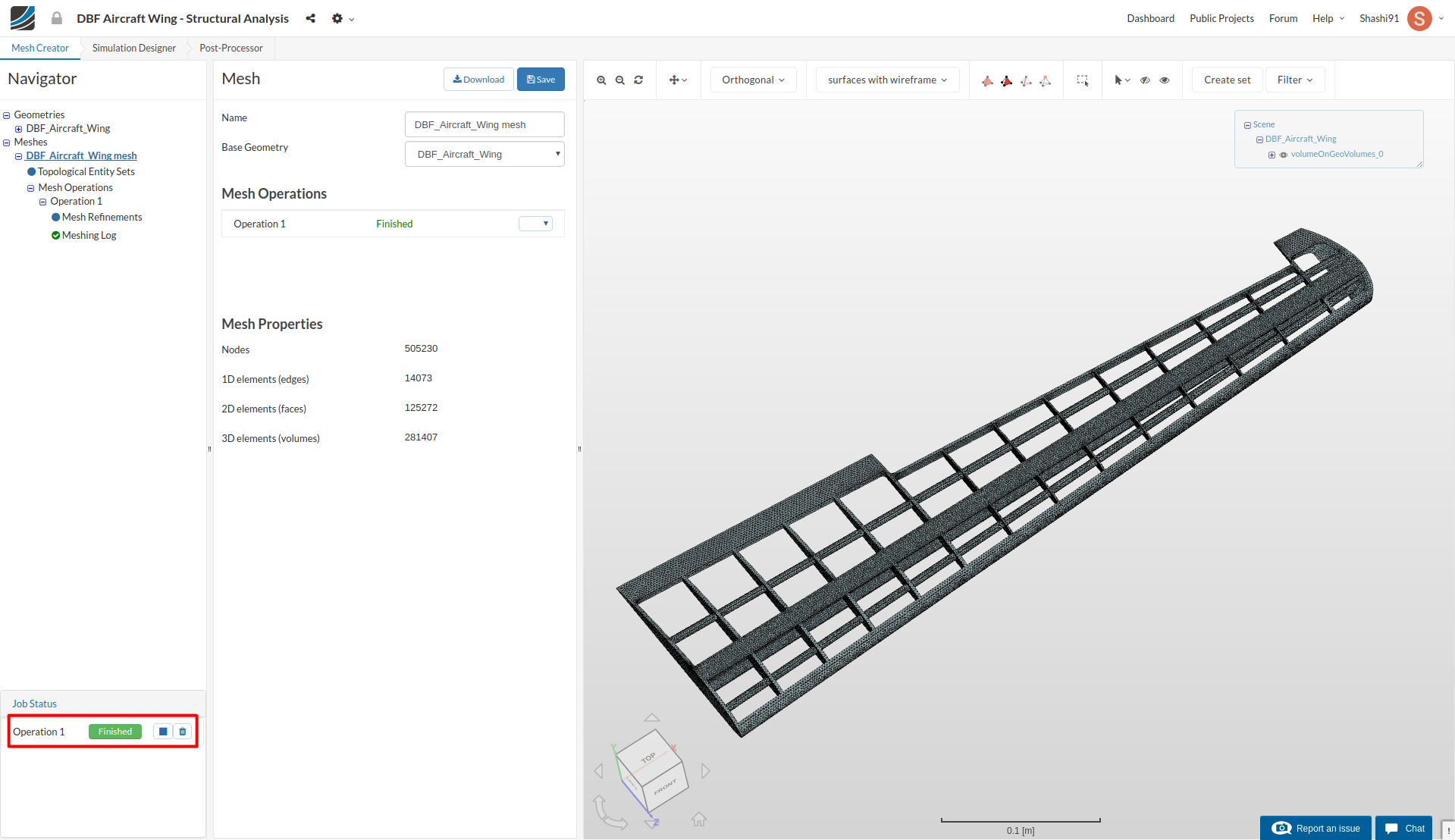Toggle visibility of volumeOnGeoVolumes_0 in scene tree
This screenshot has width=1455, height=840.
coord(1284,155)
